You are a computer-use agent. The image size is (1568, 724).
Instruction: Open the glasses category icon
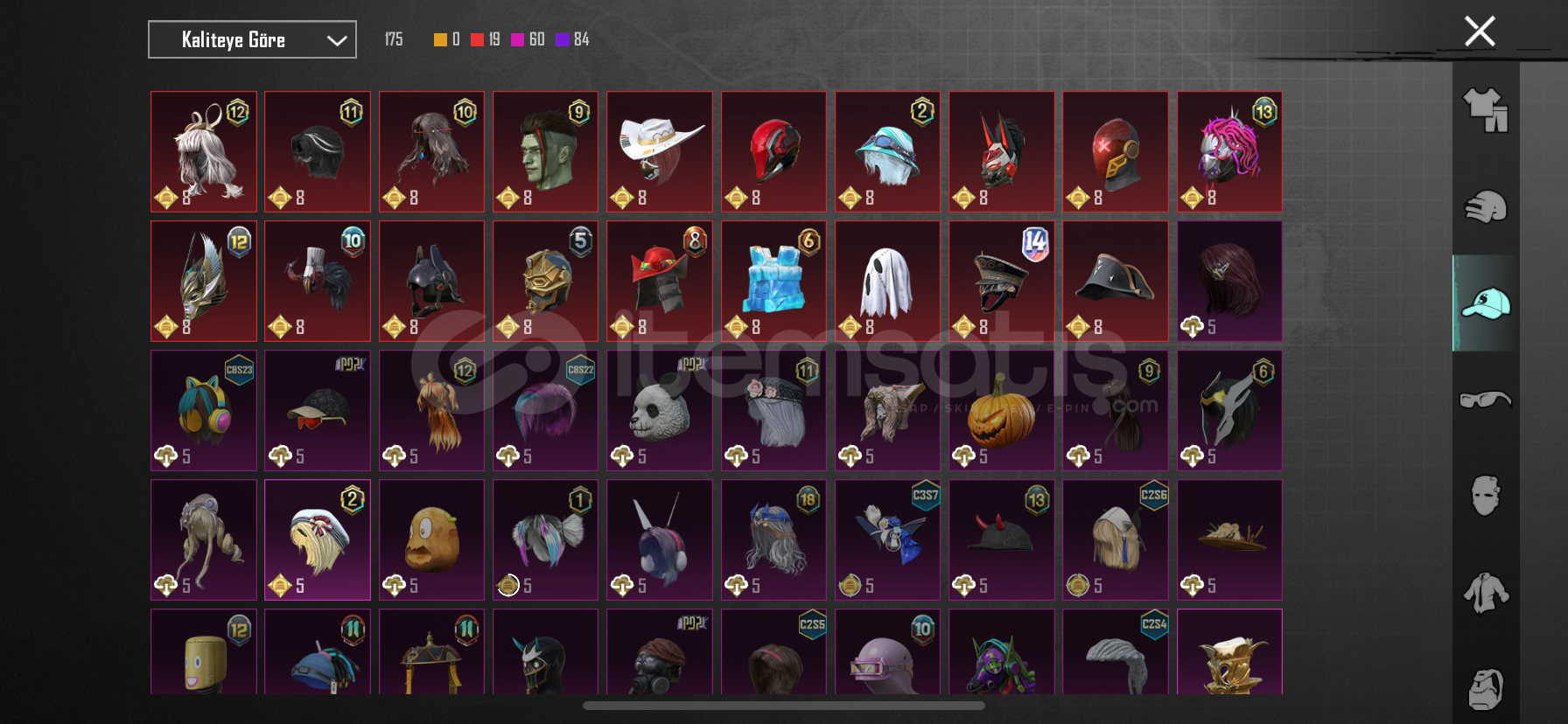[1486, 400]
